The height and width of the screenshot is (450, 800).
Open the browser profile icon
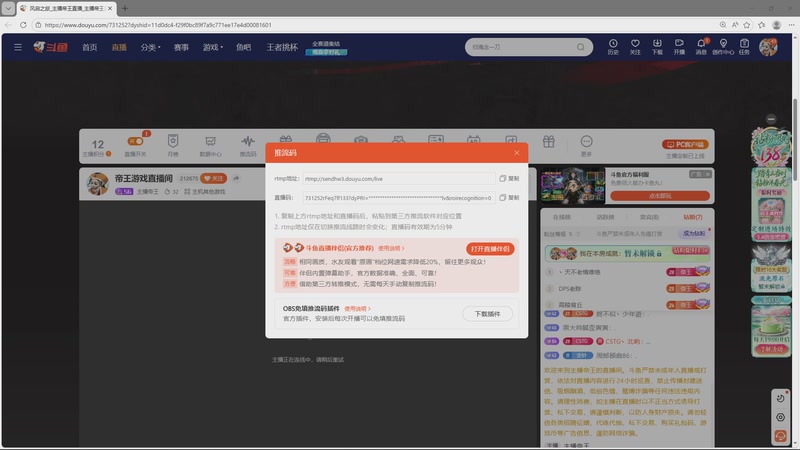(777, 24)
